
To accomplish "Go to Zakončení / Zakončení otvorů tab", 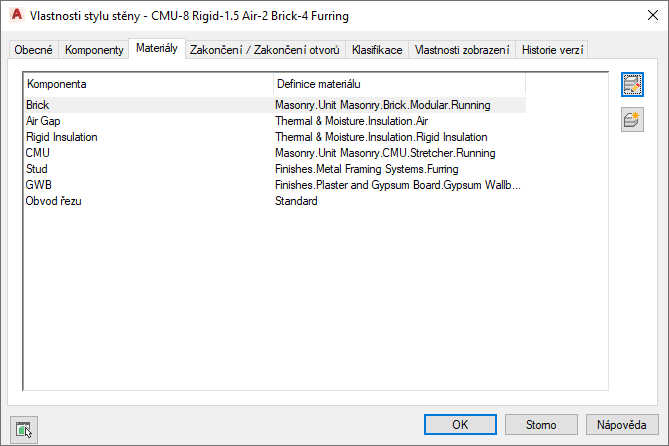I will (x=265, y=50).
